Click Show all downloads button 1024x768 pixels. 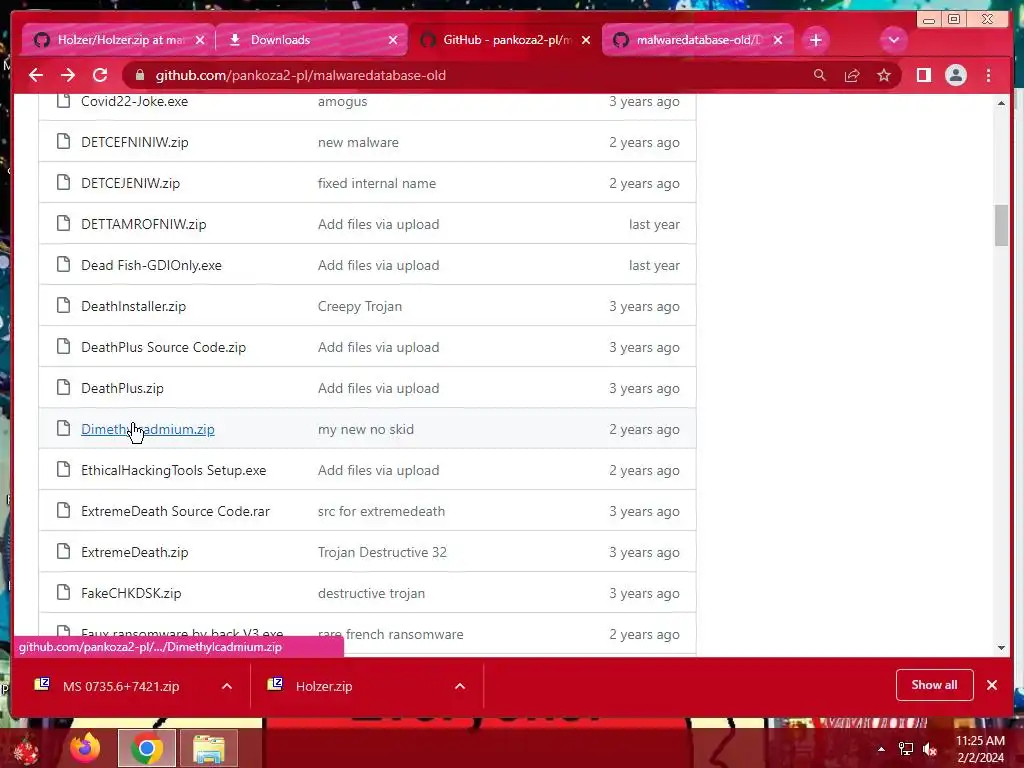click(x=935, y=685)
